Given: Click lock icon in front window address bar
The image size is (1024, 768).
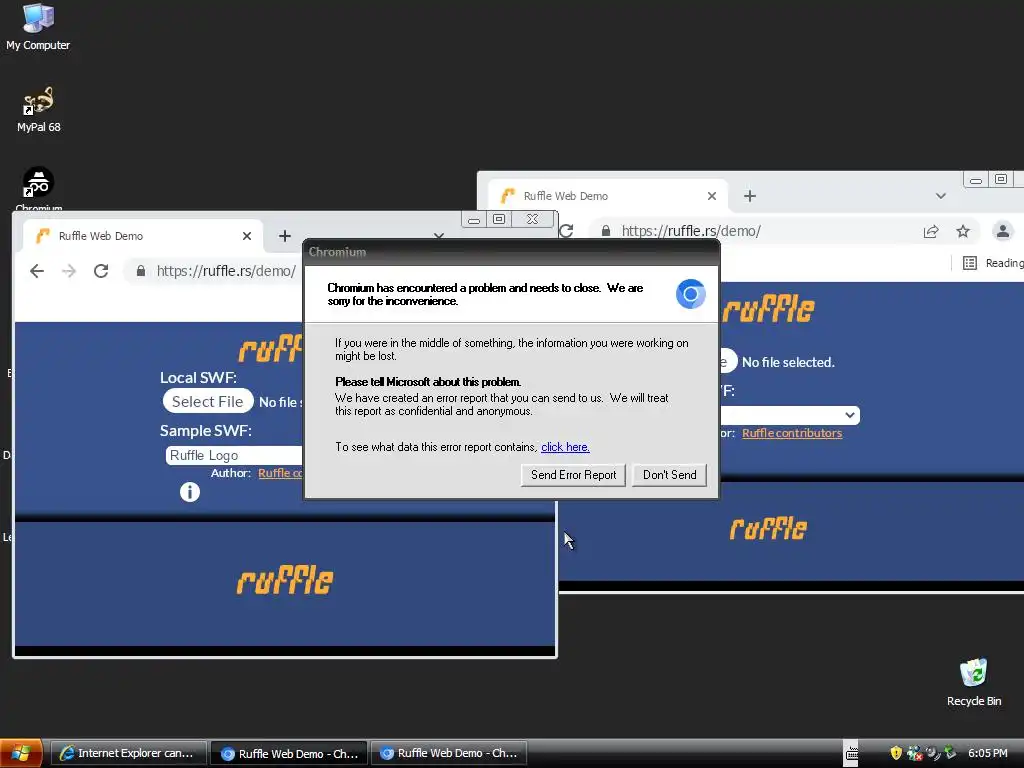Looking at the screenshot, I should pyautogui.click(x=140, y=271).
